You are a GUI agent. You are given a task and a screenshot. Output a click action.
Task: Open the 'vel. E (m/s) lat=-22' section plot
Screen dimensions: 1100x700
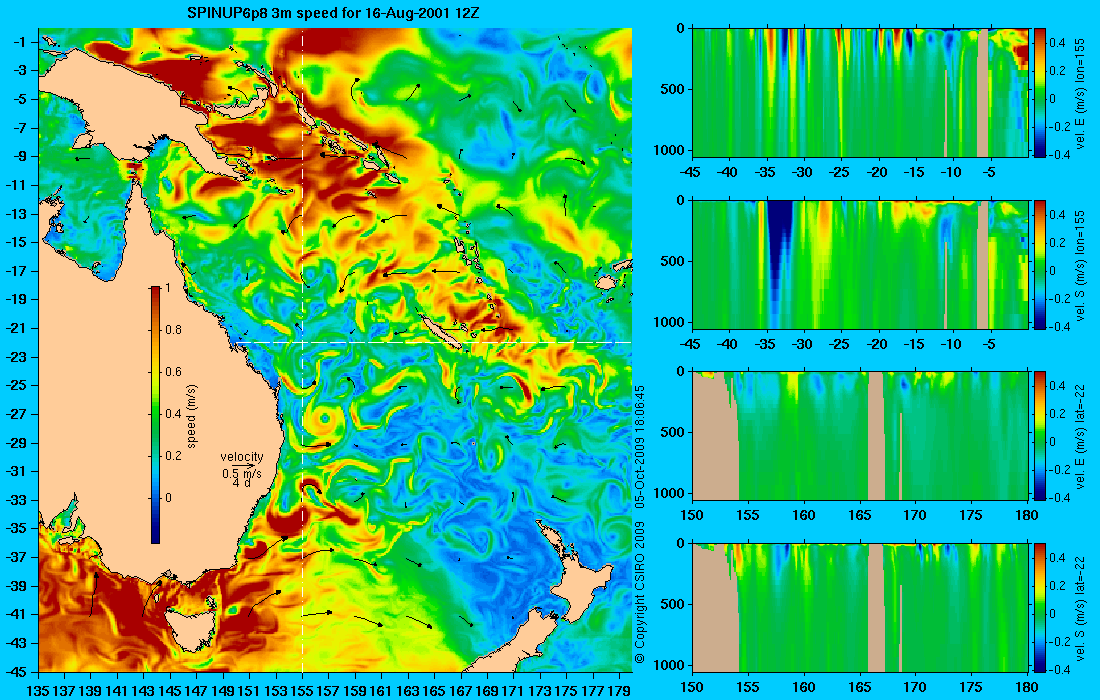point(860,436)
